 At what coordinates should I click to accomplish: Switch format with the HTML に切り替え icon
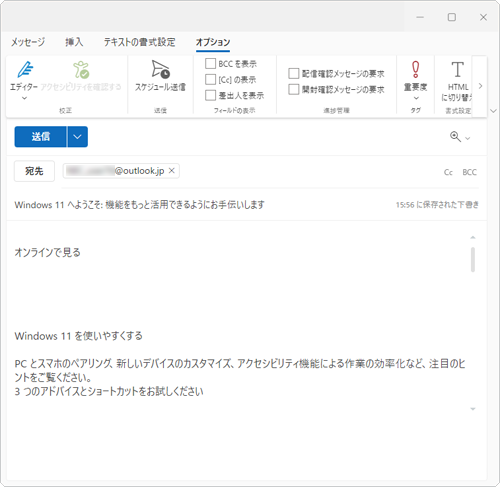457,69
